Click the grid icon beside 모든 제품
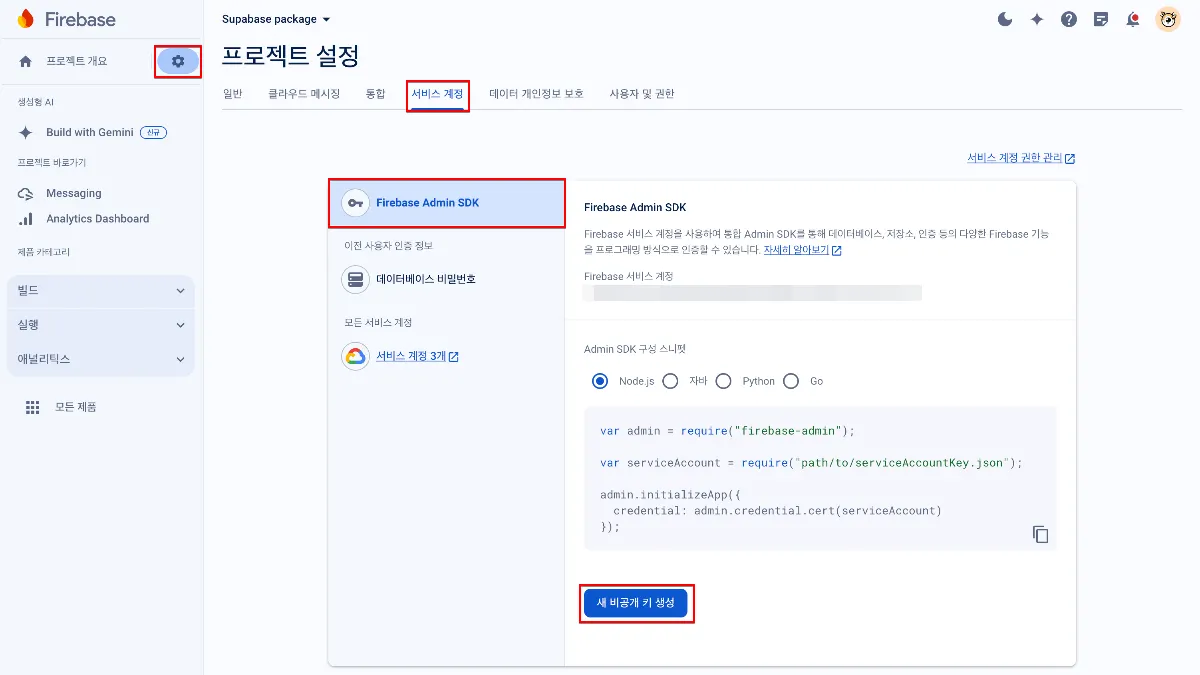Screen dimensions: 1200x675 click(x=33, y=407)
